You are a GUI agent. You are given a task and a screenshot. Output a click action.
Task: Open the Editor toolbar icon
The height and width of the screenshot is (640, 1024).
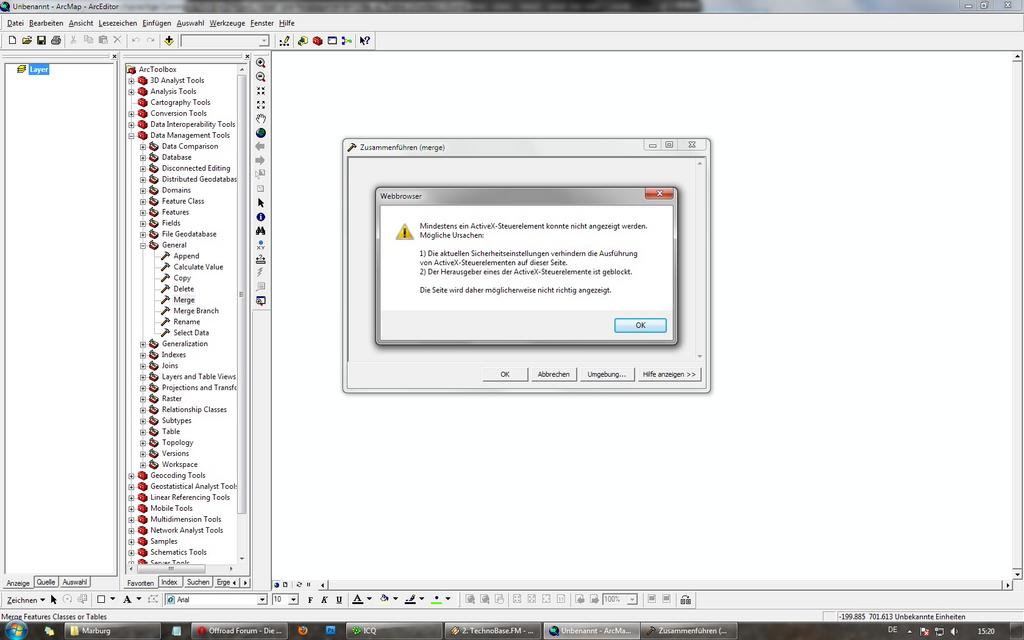[x=284, y=40]
